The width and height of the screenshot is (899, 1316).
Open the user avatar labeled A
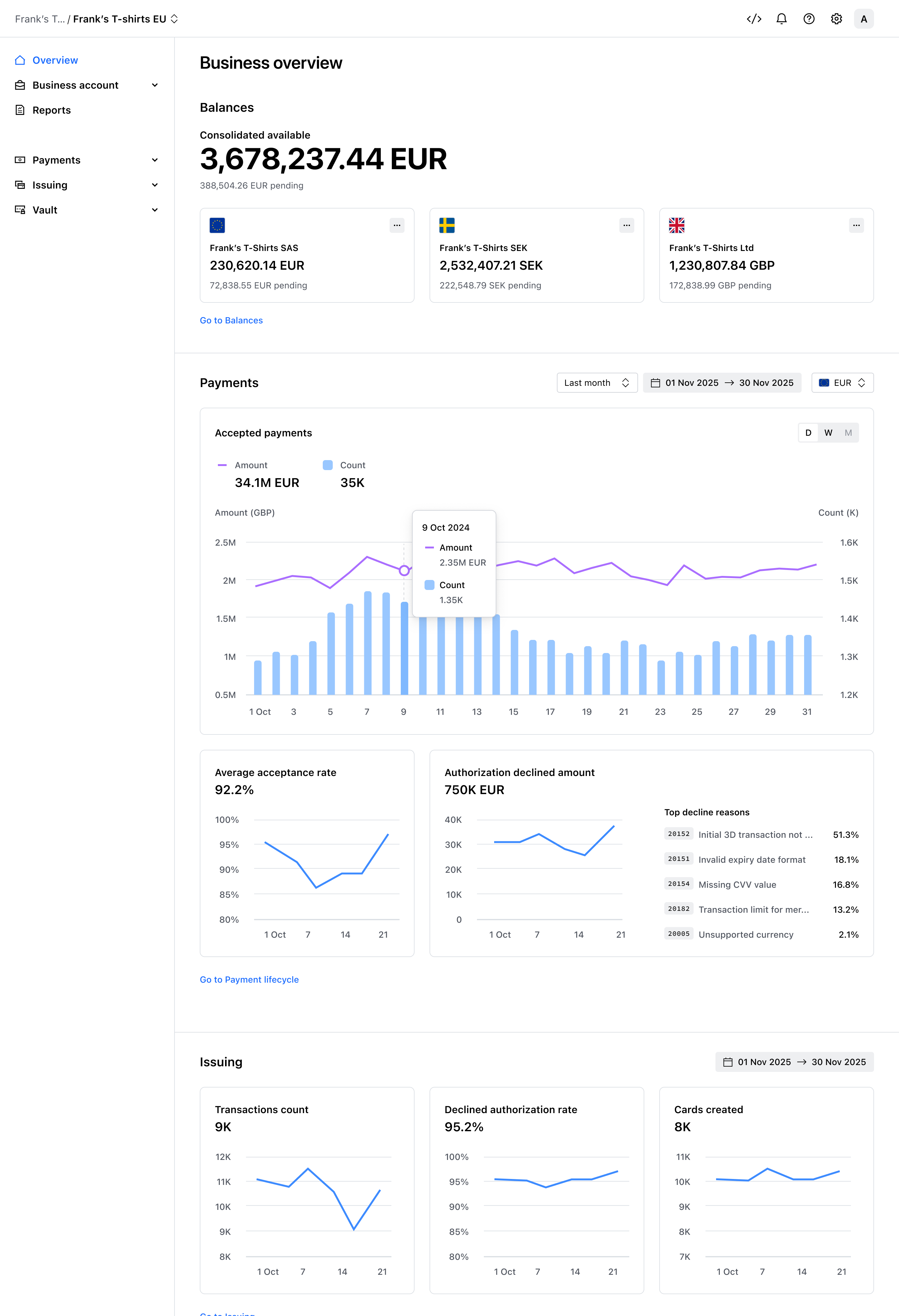click(x=863, y=19)
